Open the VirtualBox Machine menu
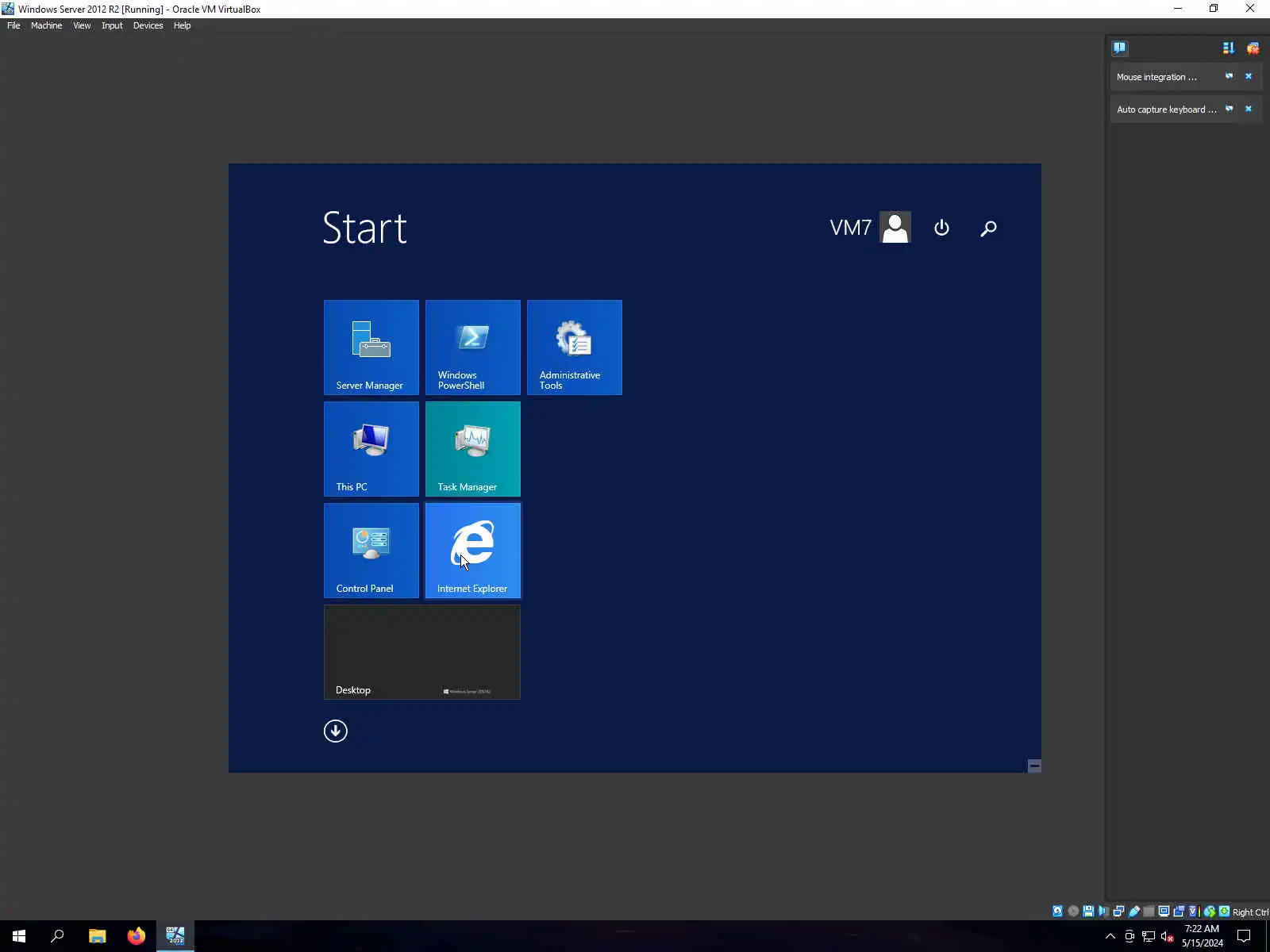Viewport: 1270px width, 952px height. pos(46,25)
